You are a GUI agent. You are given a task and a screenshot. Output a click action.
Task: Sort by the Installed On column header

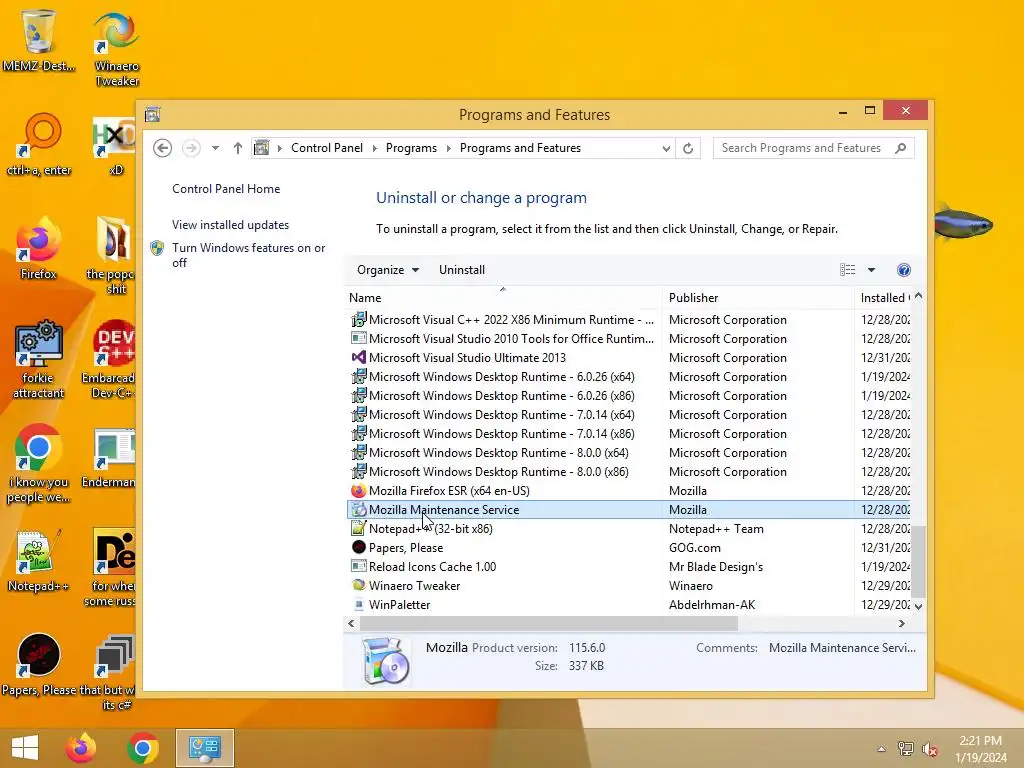883,298
